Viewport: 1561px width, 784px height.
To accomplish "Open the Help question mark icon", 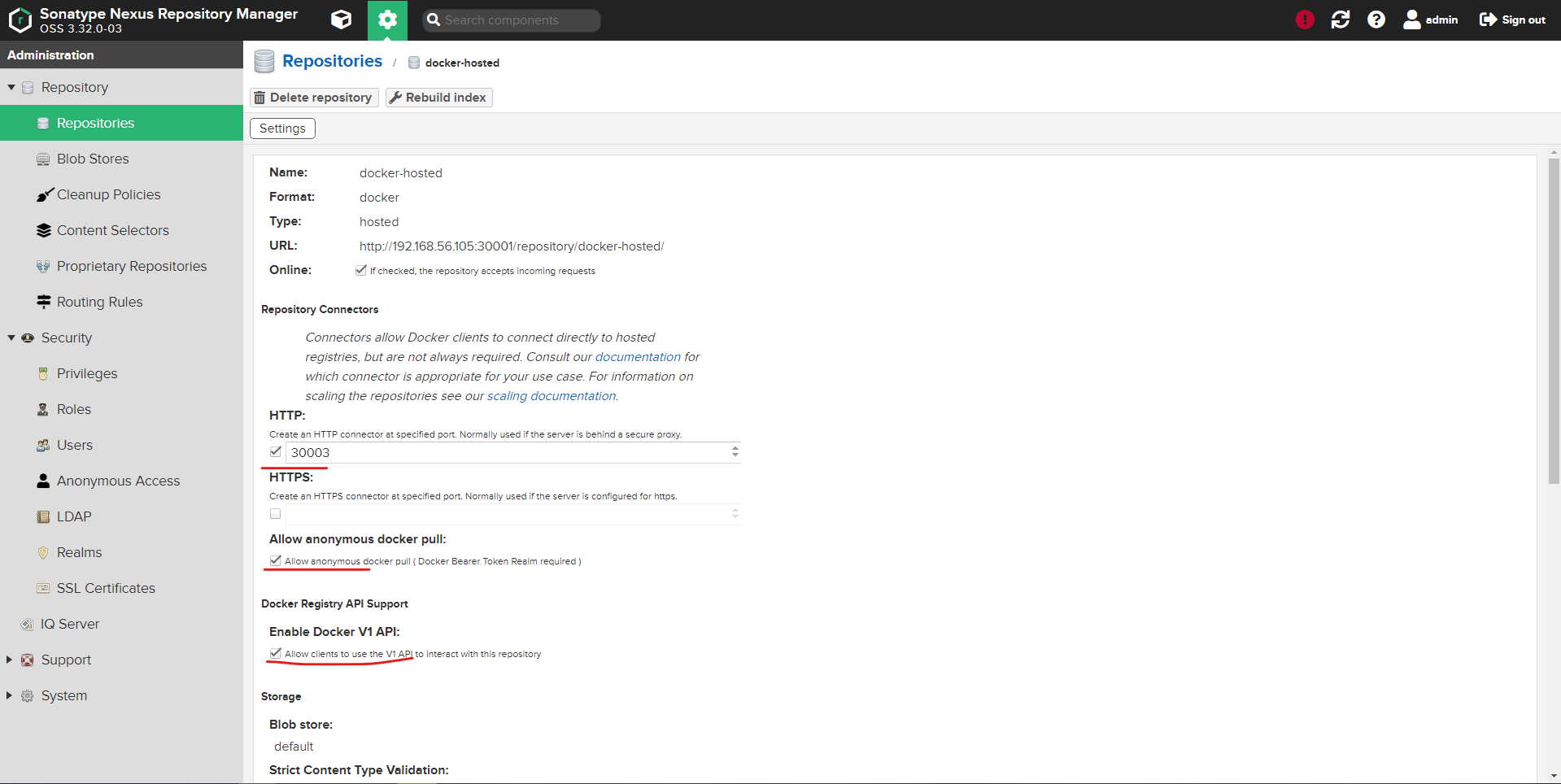I will click(x=1376, y=20).
